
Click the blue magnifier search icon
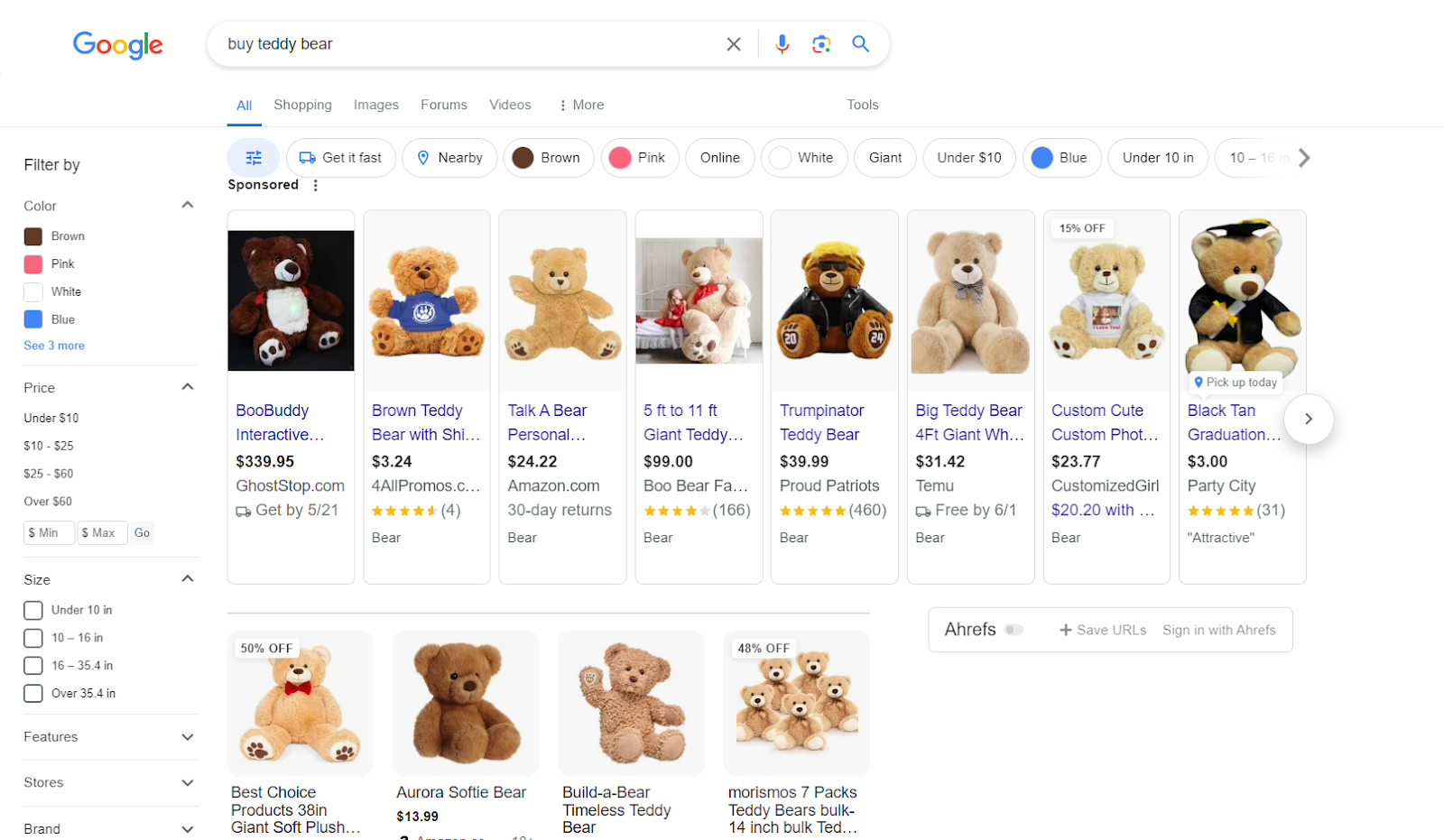pyautogui.click(x=861, y=44)
